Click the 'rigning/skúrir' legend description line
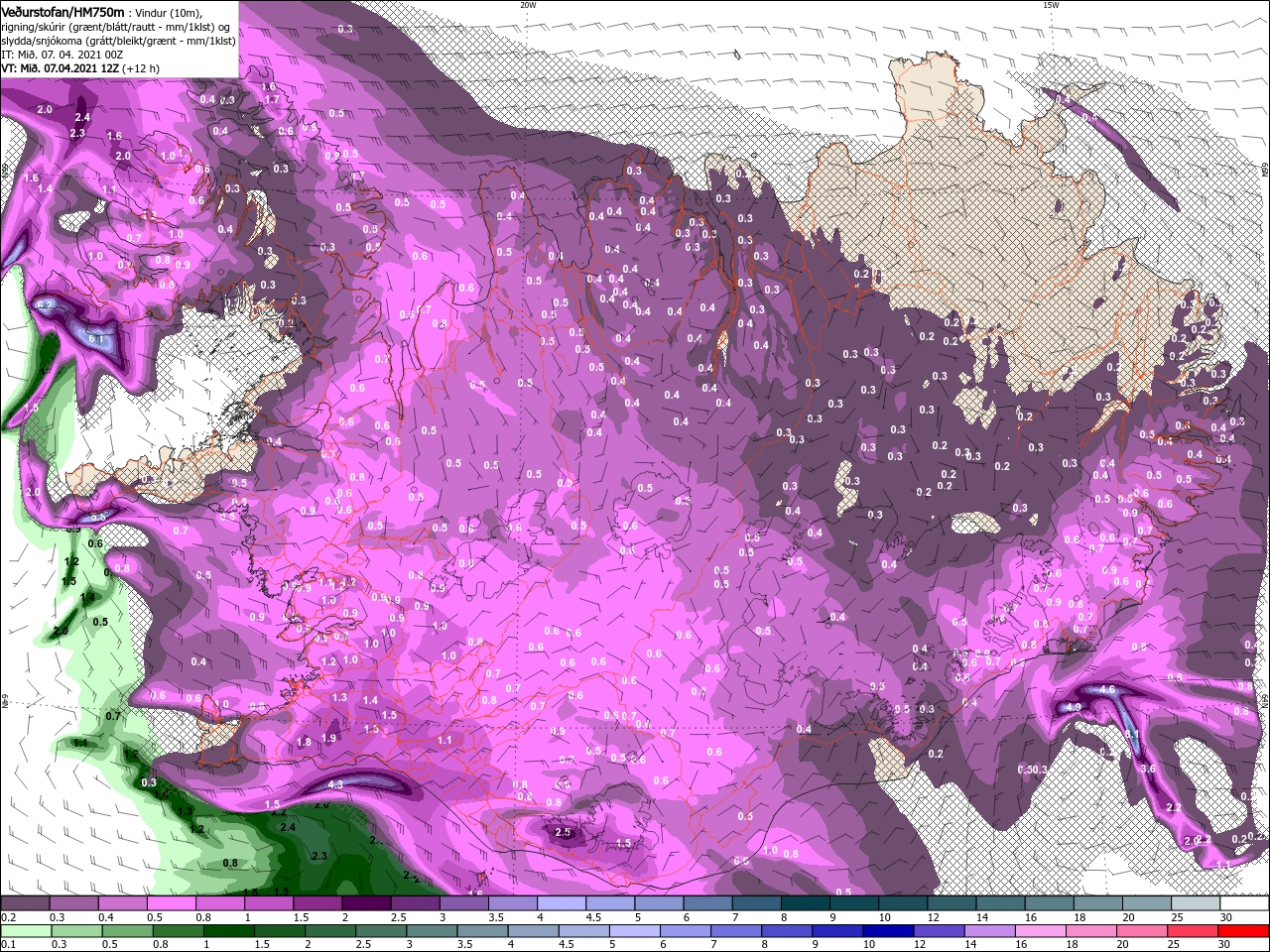Viewport: 1270px width, 952px height. click(113, 27)
